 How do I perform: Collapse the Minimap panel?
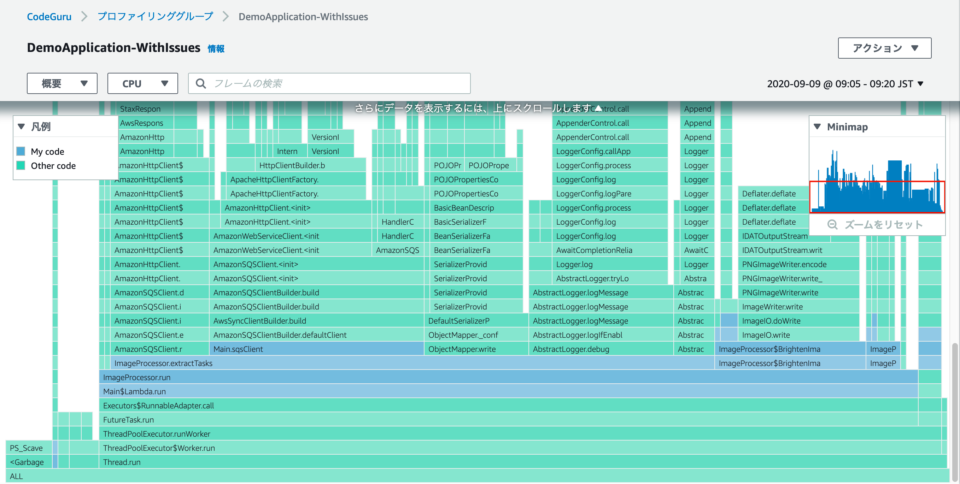click(x=817, y=127)
